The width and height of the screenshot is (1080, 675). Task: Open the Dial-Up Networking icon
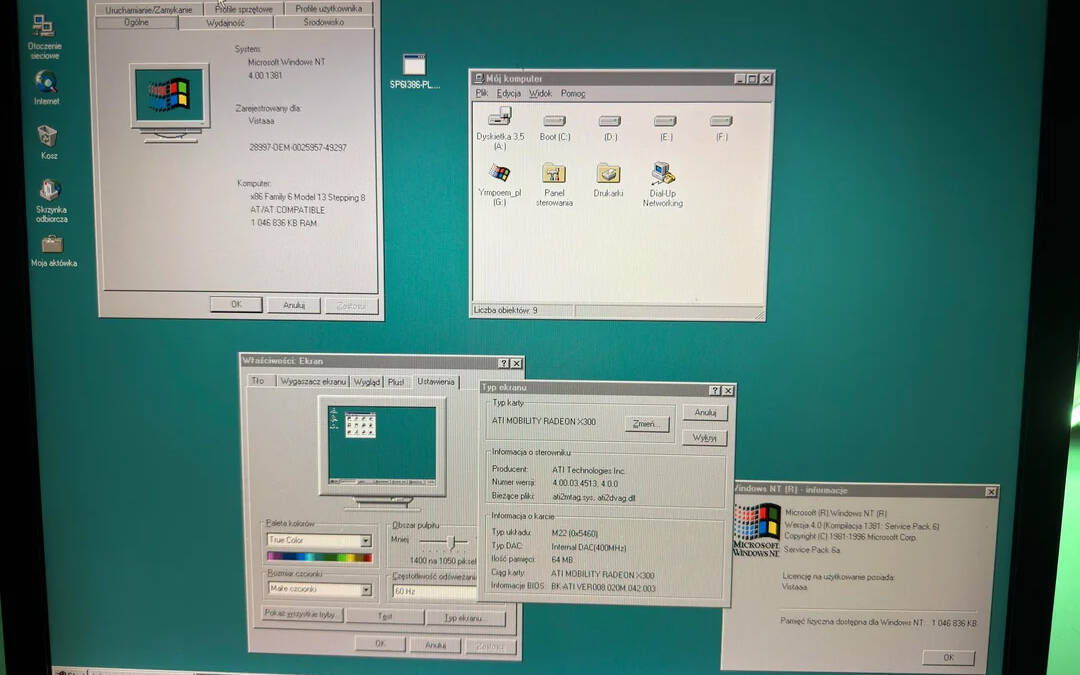(x=663, y=184)
